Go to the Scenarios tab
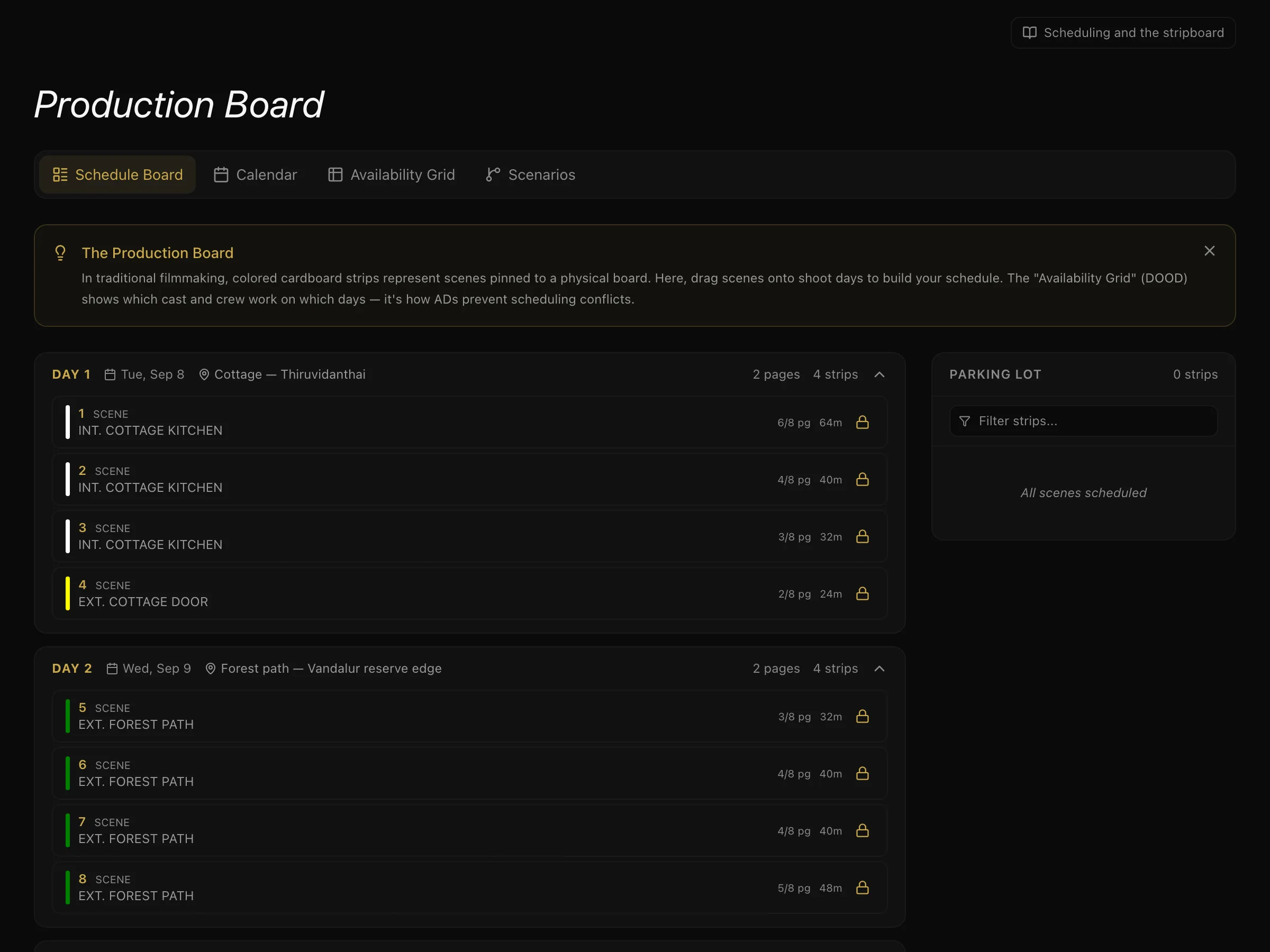Screen dimensions: 1270x952 point(531,175)
